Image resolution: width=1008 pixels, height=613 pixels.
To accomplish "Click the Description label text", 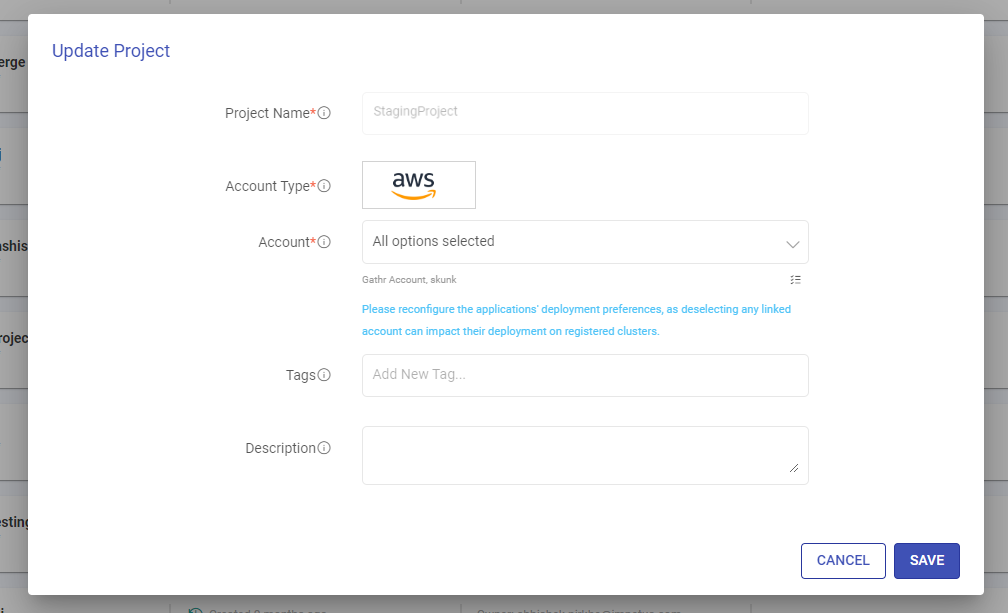I will [280, 449].
